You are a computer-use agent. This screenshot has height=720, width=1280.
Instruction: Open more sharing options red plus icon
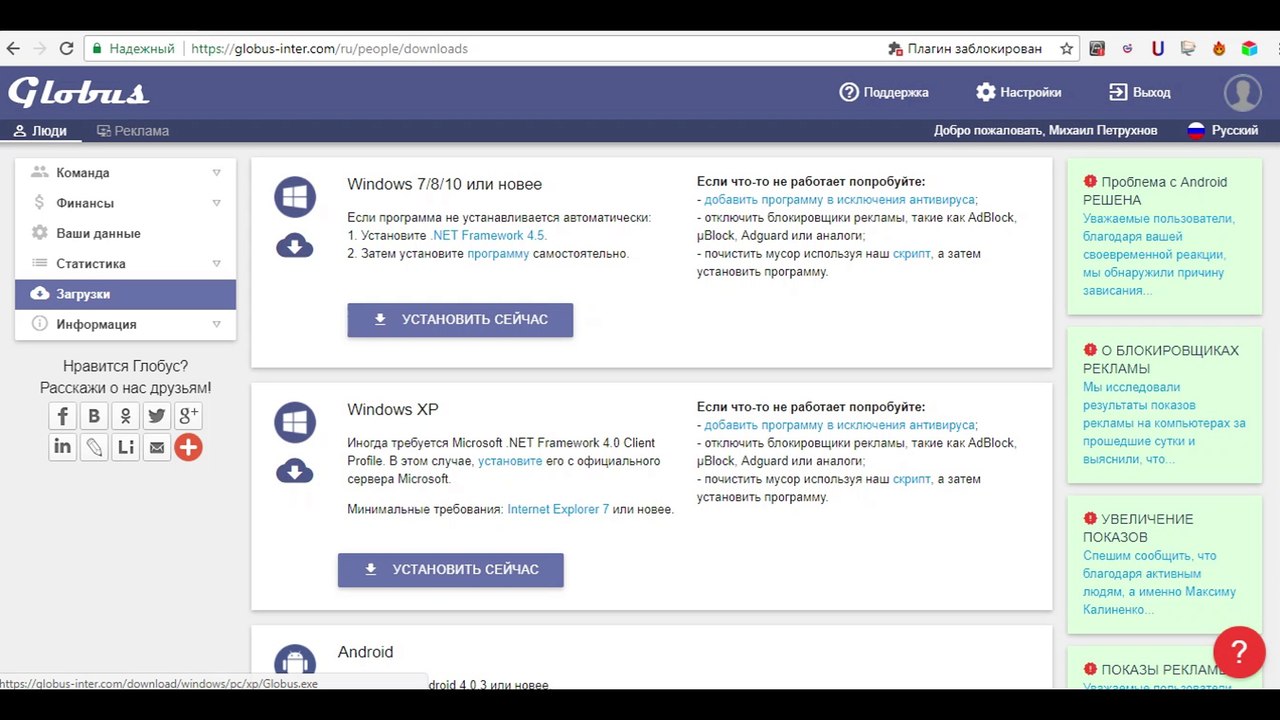[188, 447]
